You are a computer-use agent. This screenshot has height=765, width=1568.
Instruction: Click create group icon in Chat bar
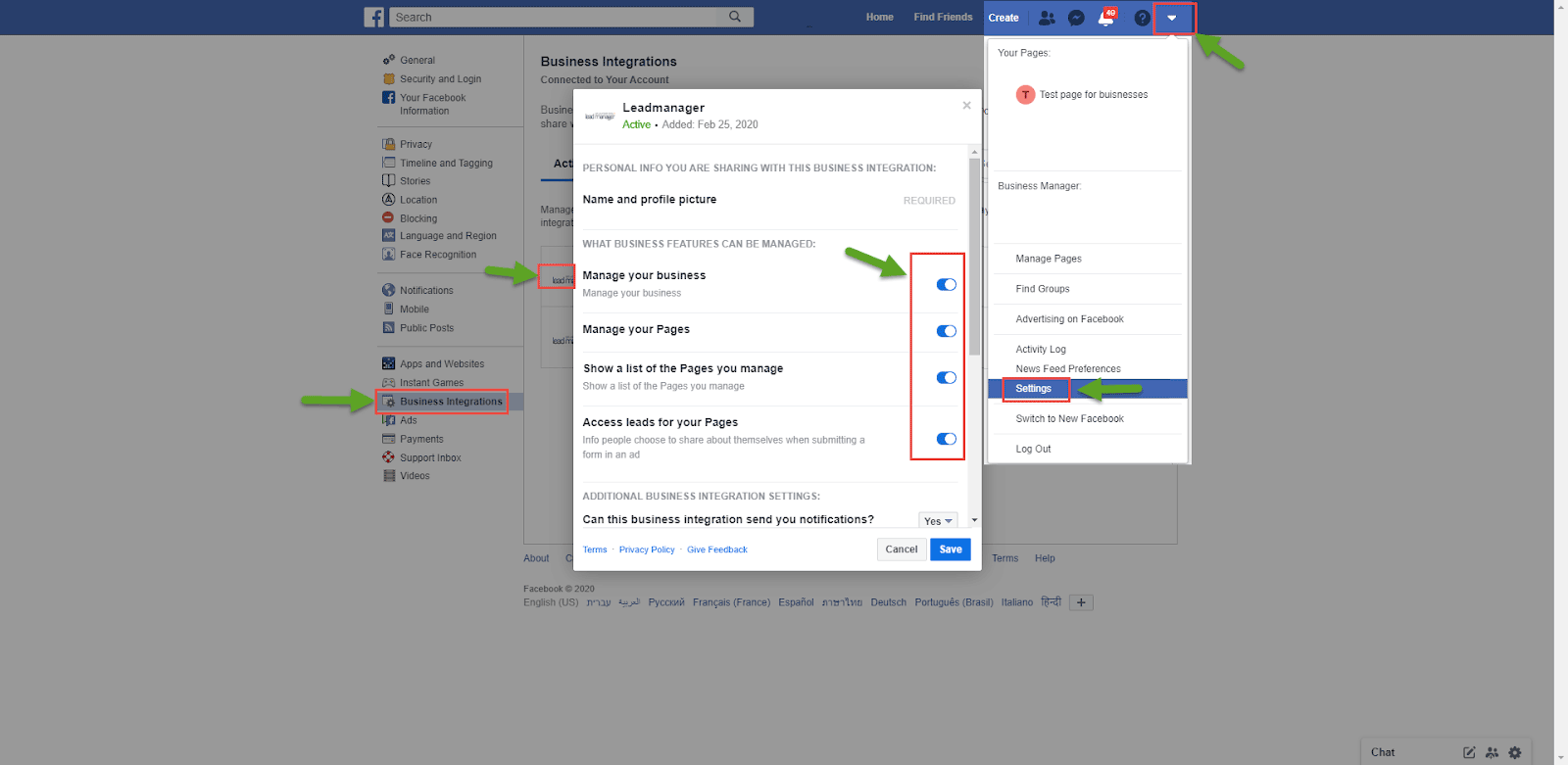click(1492, 752)
